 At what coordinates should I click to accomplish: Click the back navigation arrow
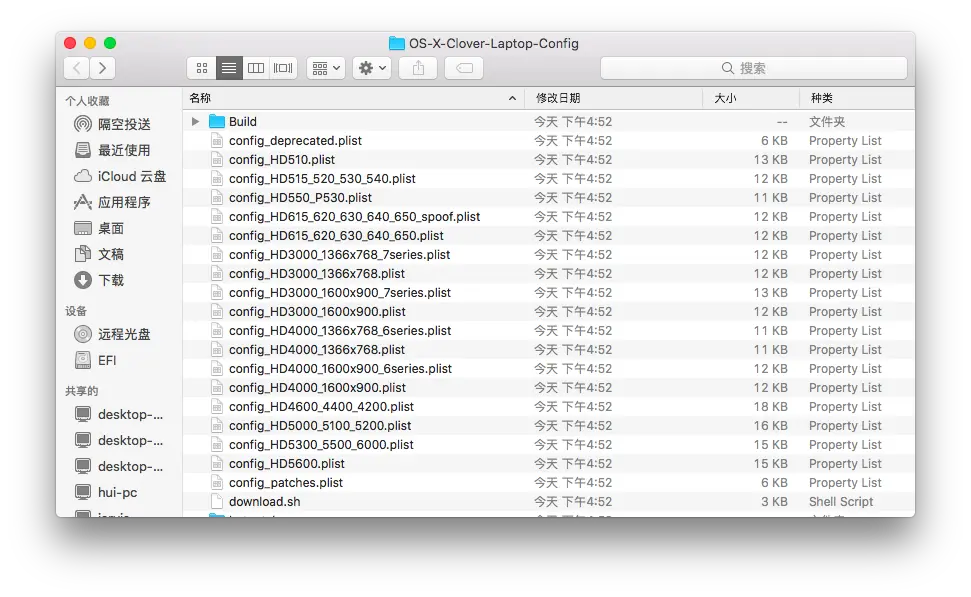click(x=76, y=67)
